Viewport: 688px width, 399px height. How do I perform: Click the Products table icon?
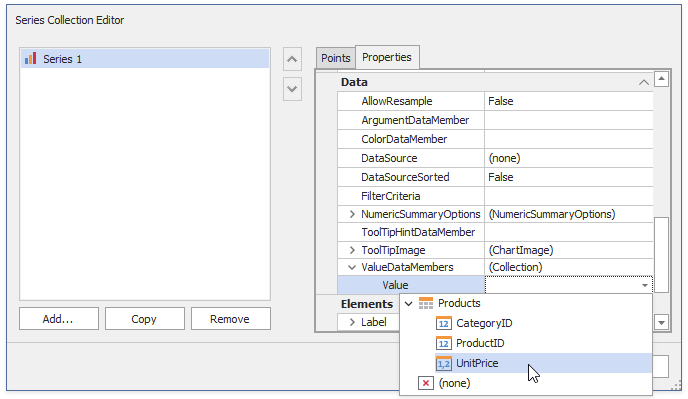426,303
